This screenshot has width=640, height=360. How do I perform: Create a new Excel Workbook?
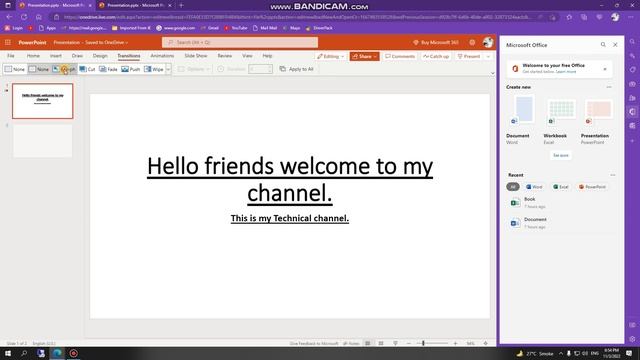(x=560, y=120)
